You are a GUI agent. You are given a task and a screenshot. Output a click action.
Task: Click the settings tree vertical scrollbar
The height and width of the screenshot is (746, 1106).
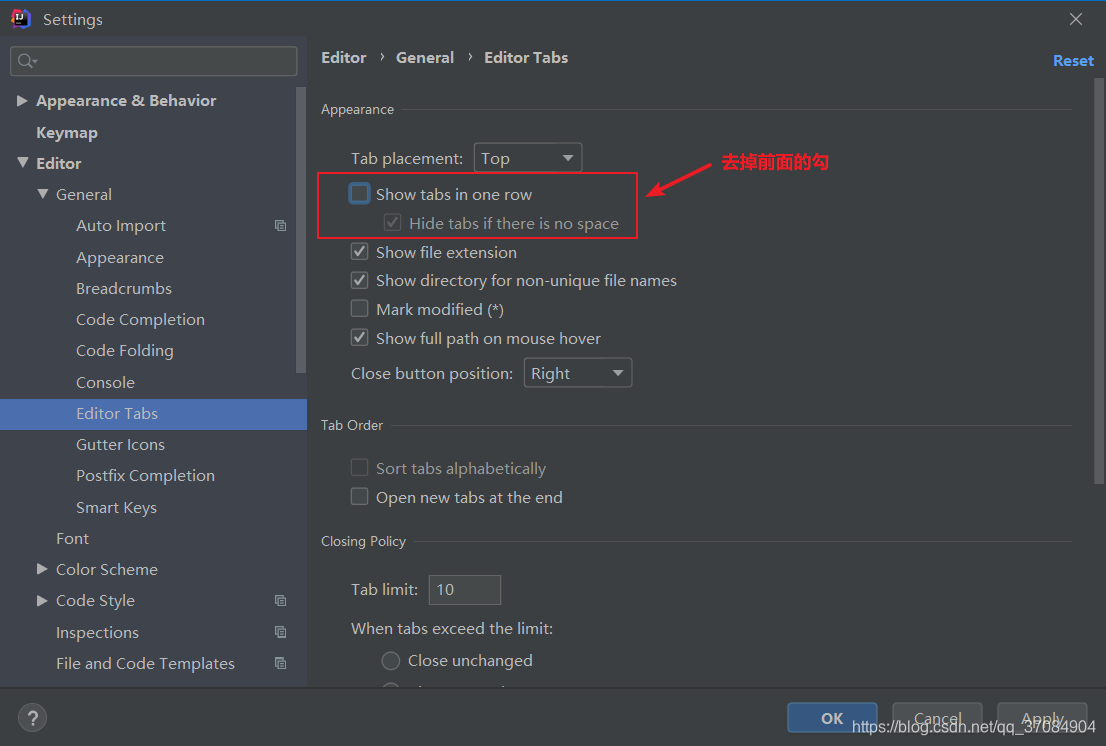(301, 230)
